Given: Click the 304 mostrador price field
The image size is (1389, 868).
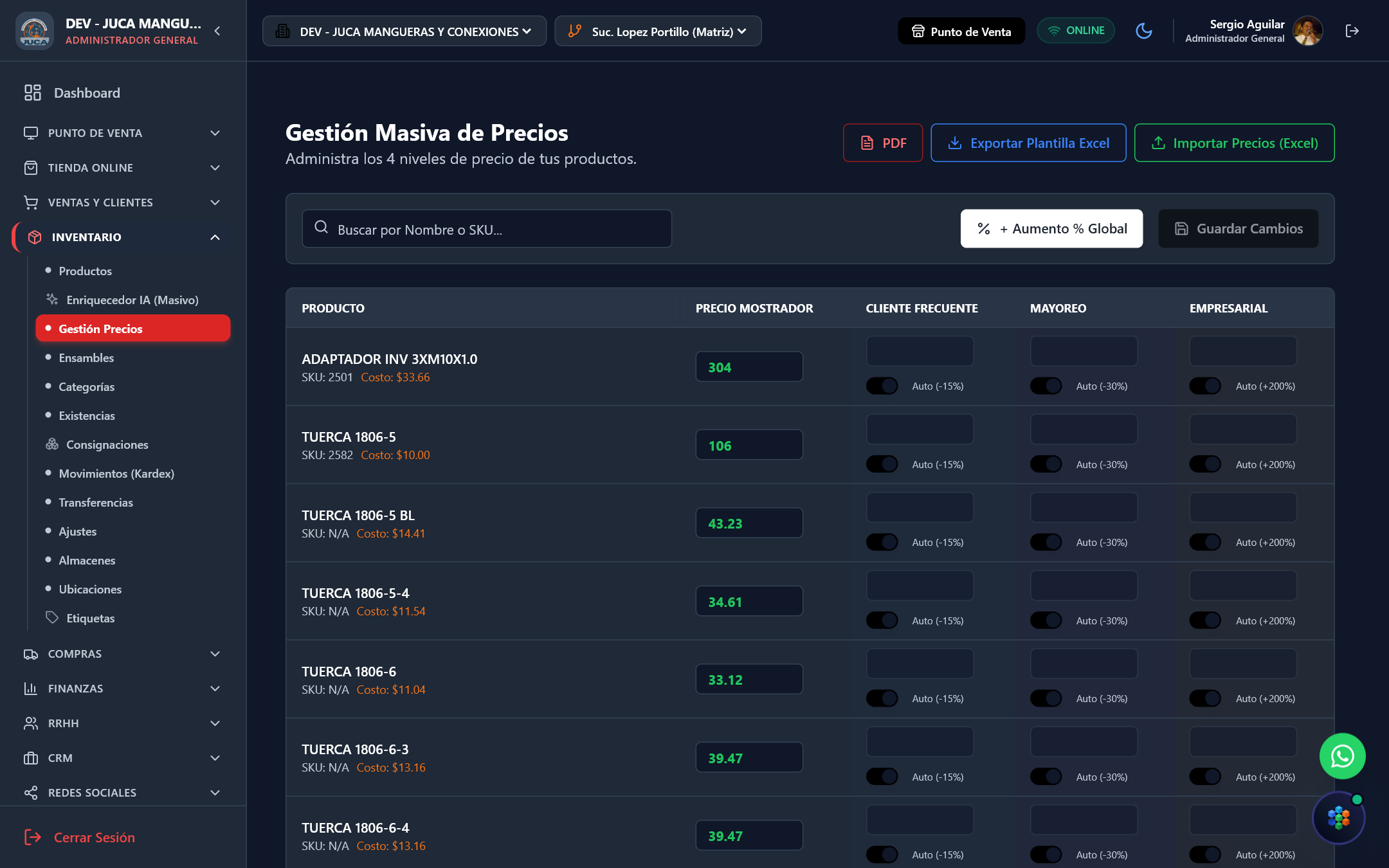Looking at the screenshot, I should [749, 366].
